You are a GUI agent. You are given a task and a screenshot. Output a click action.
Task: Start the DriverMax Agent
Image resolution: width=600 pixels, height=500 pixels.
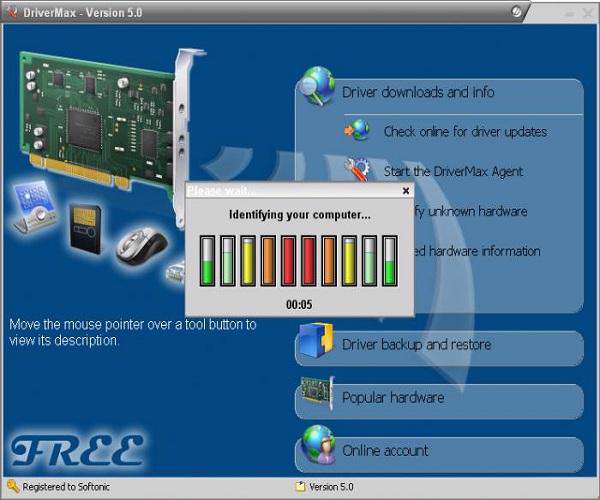pos(453,171)
